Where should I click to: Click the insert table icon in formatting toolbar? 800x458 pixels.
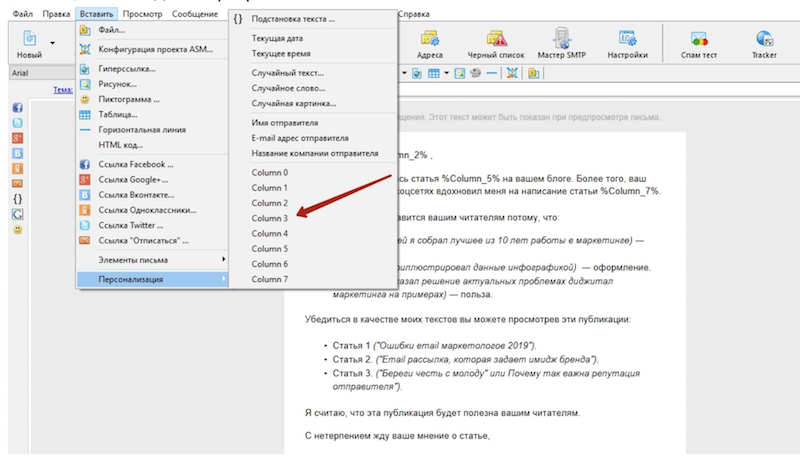(433, 73)
